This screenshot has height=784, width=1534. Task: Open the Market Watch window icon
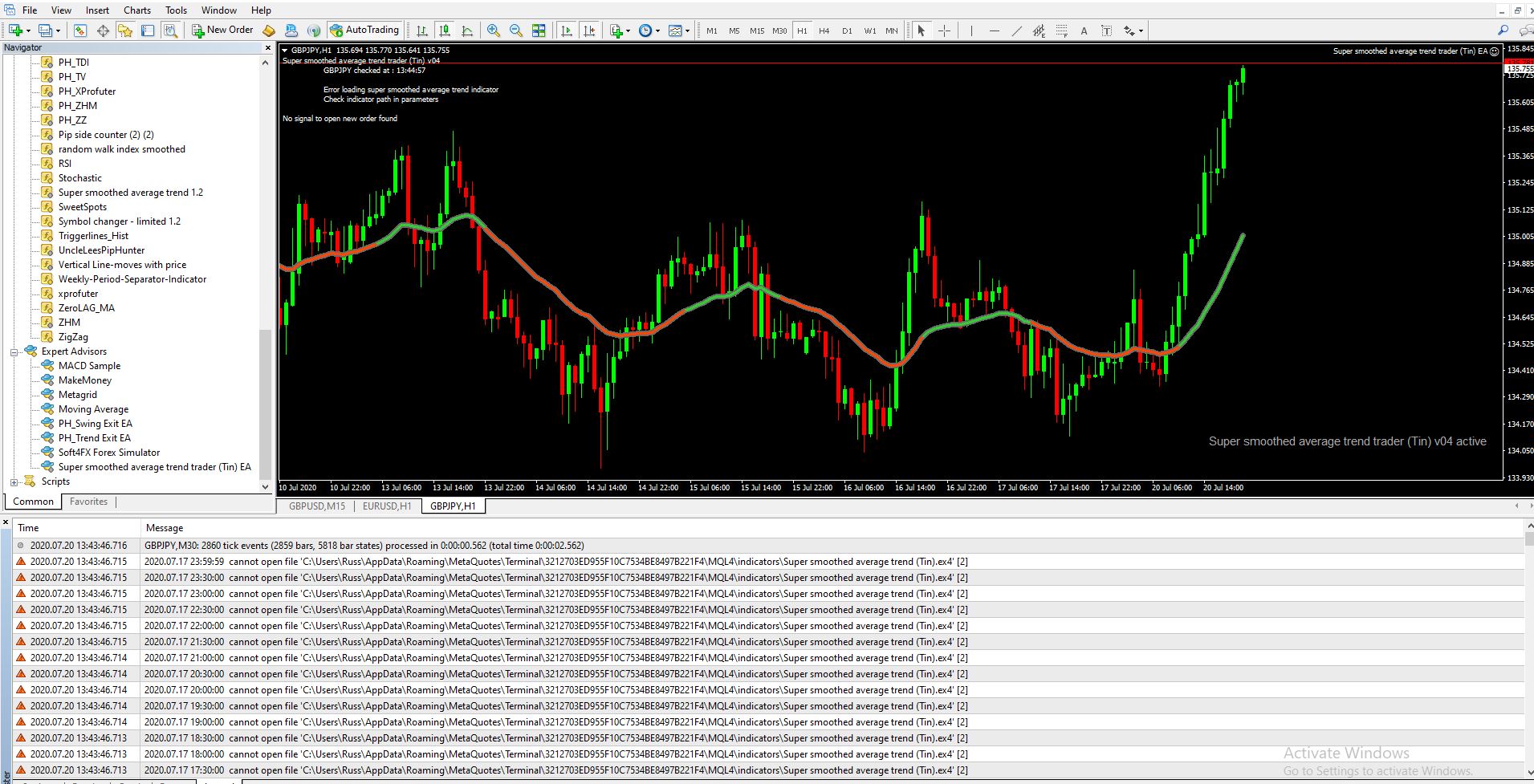[79, 30]
